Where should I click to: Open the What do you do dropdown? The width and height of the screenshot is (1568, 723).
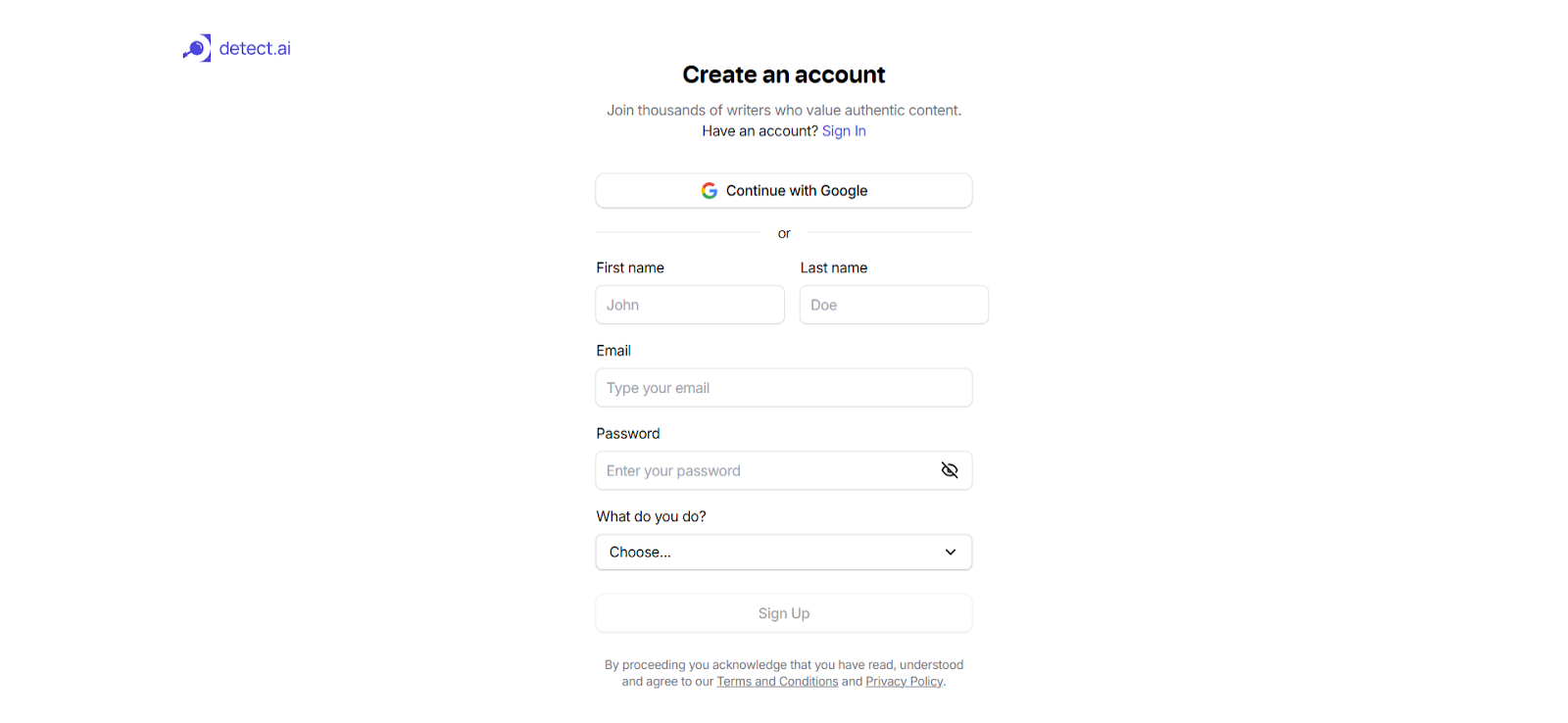(784, 553)
